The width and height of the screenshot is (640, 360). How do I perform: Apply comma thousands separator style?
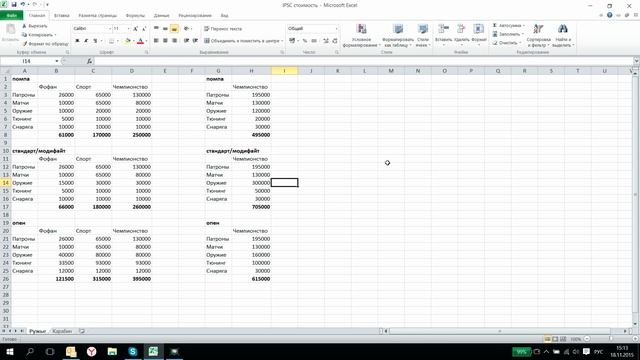314,40
